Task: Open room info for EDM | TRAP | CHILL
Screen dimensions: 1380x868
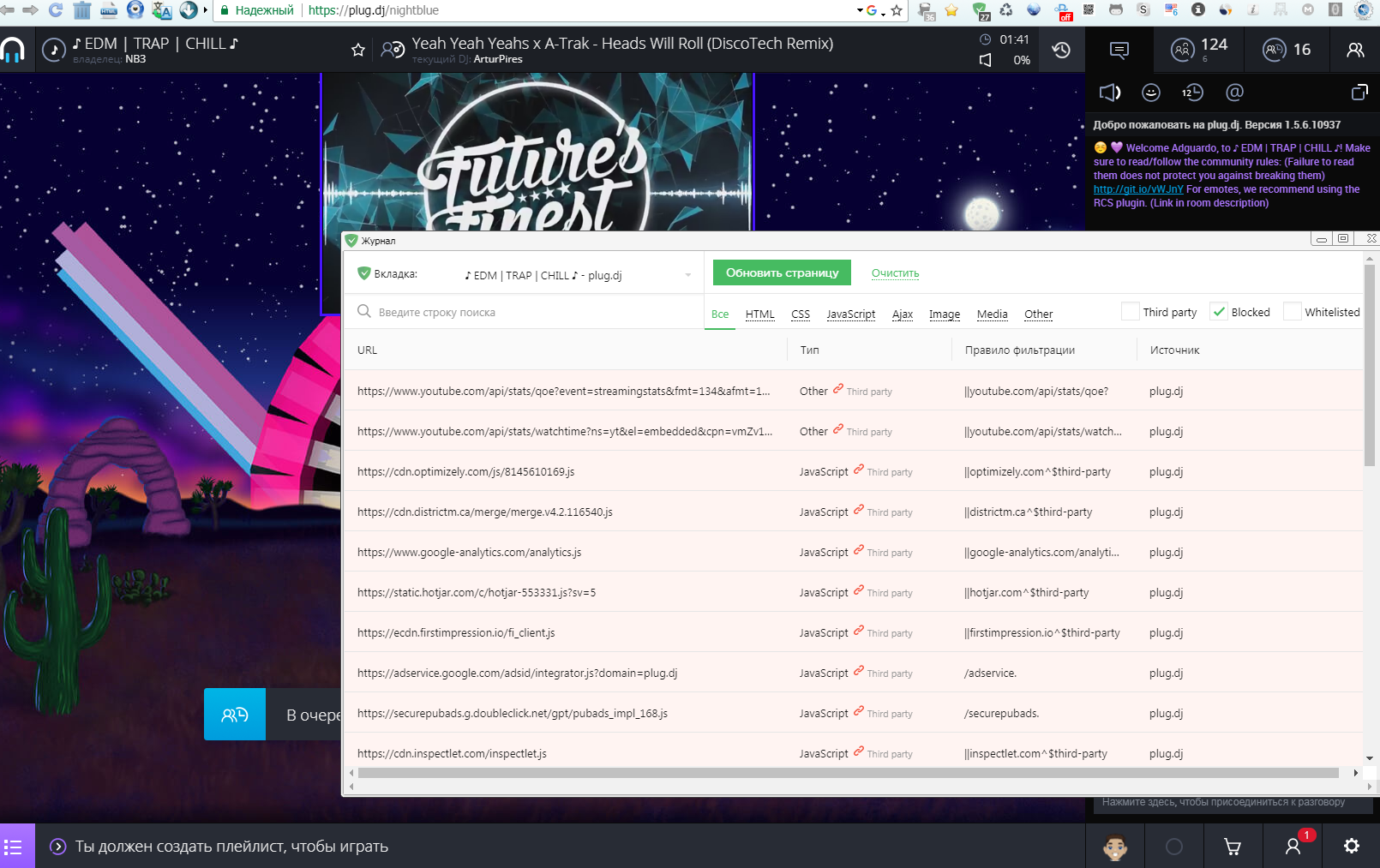Action: pos(54,50)
